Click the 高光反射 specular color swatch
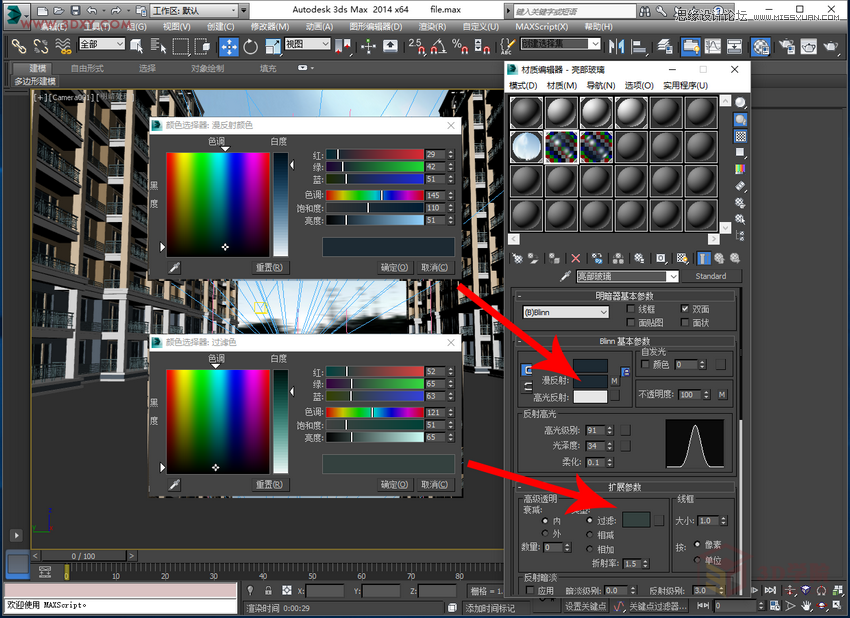The width and height of the screenshot is (850, 618). point(590,396)
